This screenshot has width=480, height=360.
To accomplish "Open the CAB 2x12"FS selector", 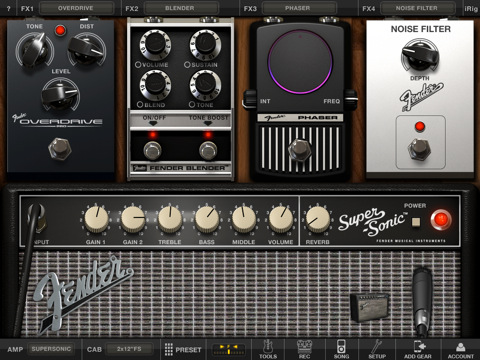I will [x=129, y=349].
